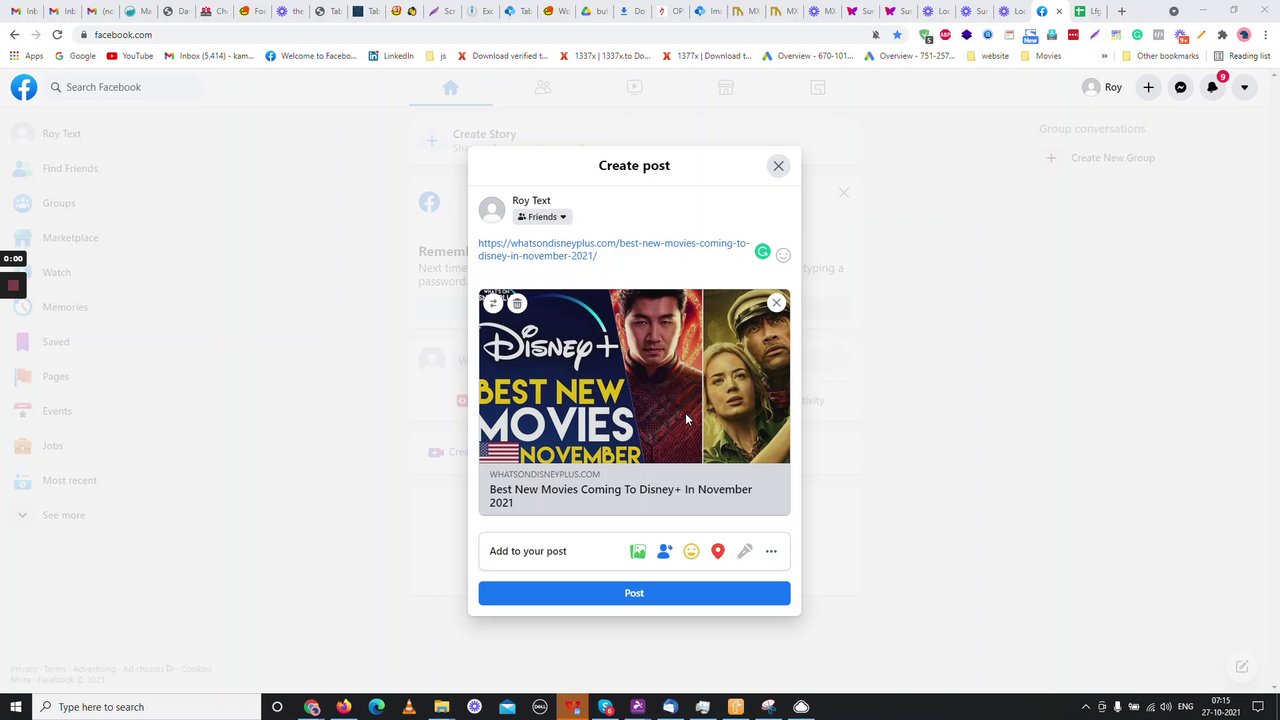Click the Check in location pin icon
Screen dimensions: 1280x720
[718, 551]
